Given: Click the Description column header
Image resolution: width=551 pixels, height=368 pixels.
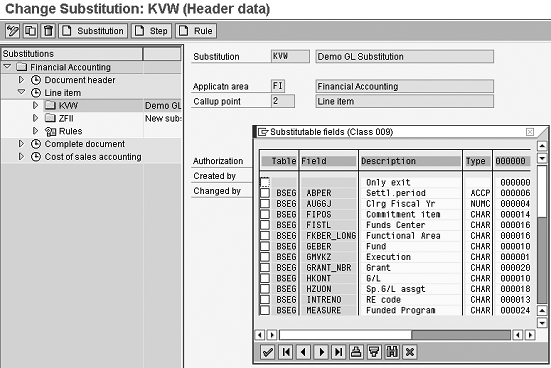Looking at the screenshot, I should pos(410,161).
